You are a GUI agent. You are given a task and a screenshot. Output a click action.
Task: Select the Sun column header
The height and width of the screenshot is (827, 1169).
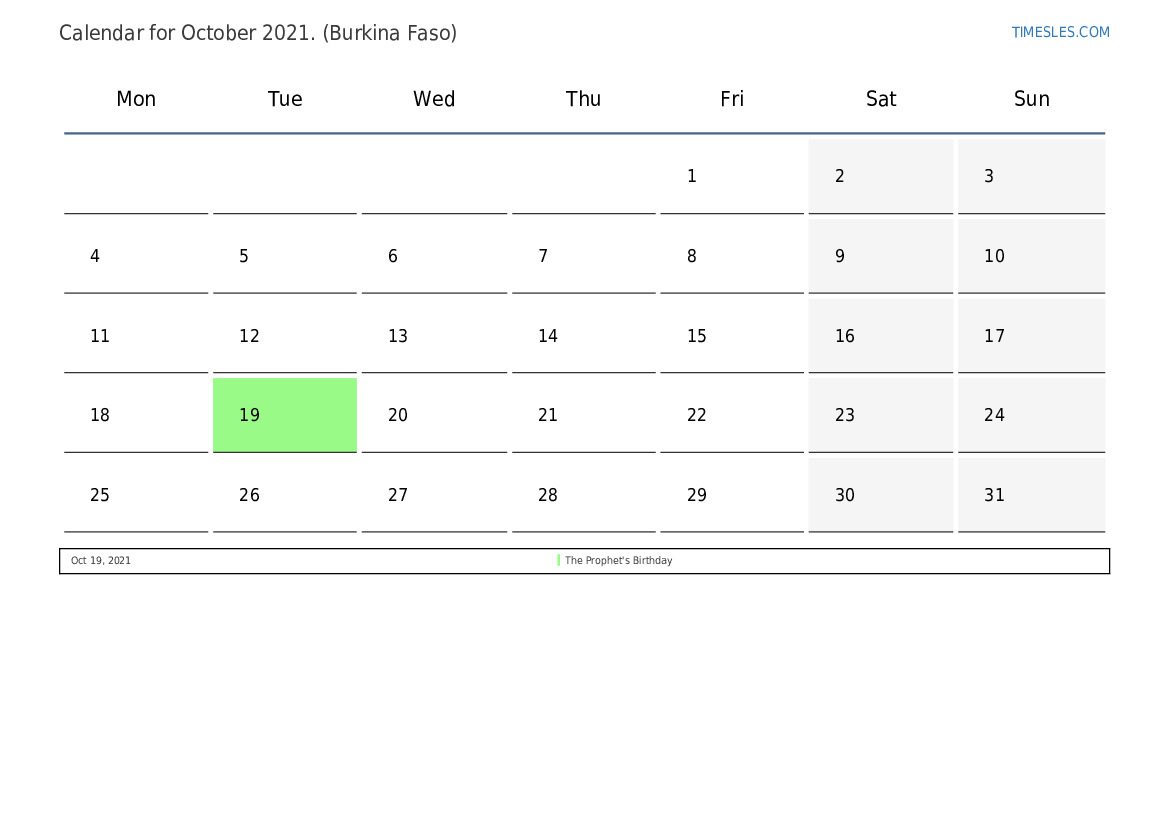point(1031,99)
